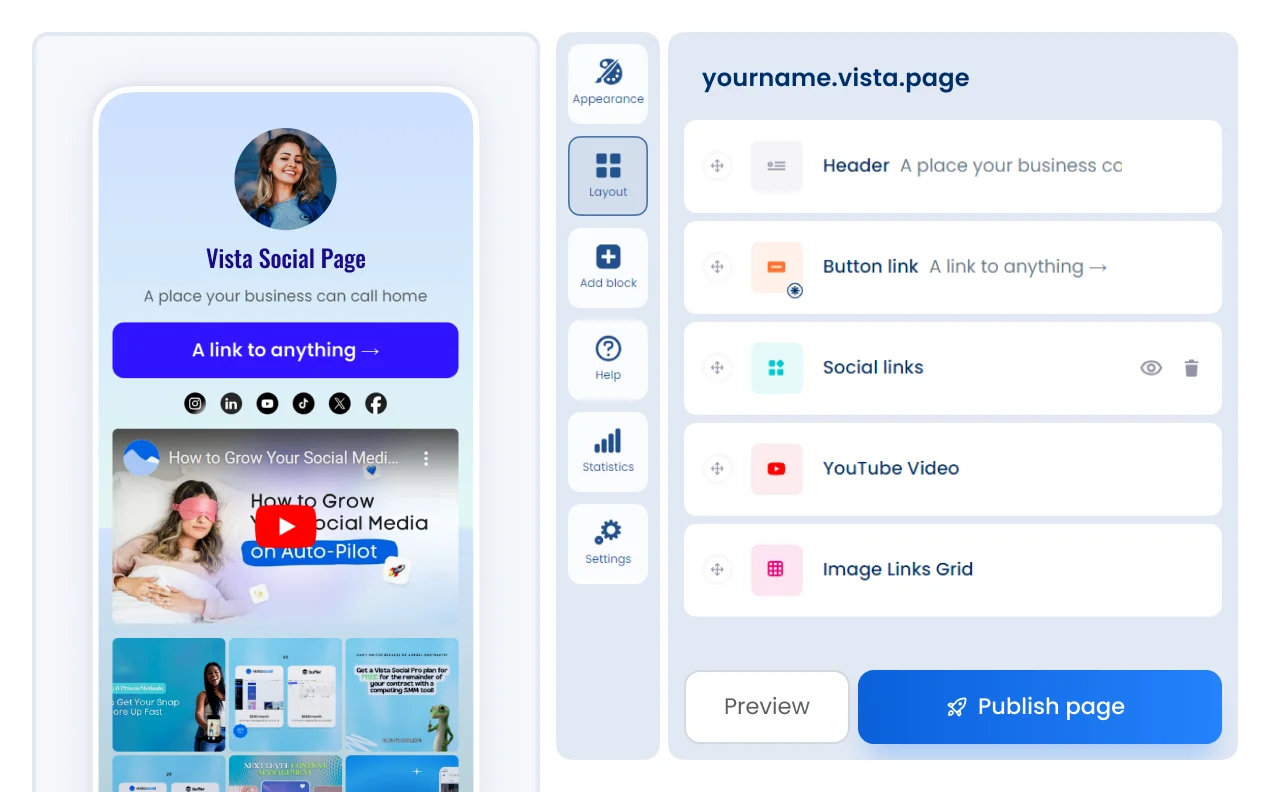Toggle visibility of Social links block
The image size is (1270, 792).
point(1151,368)
